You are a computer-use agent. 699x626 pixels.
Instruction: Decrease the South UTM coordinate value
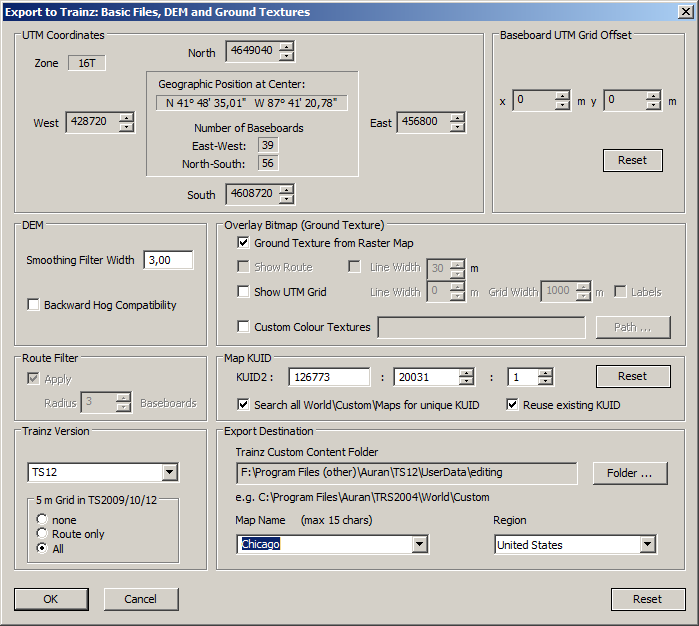tap(287, 199)
